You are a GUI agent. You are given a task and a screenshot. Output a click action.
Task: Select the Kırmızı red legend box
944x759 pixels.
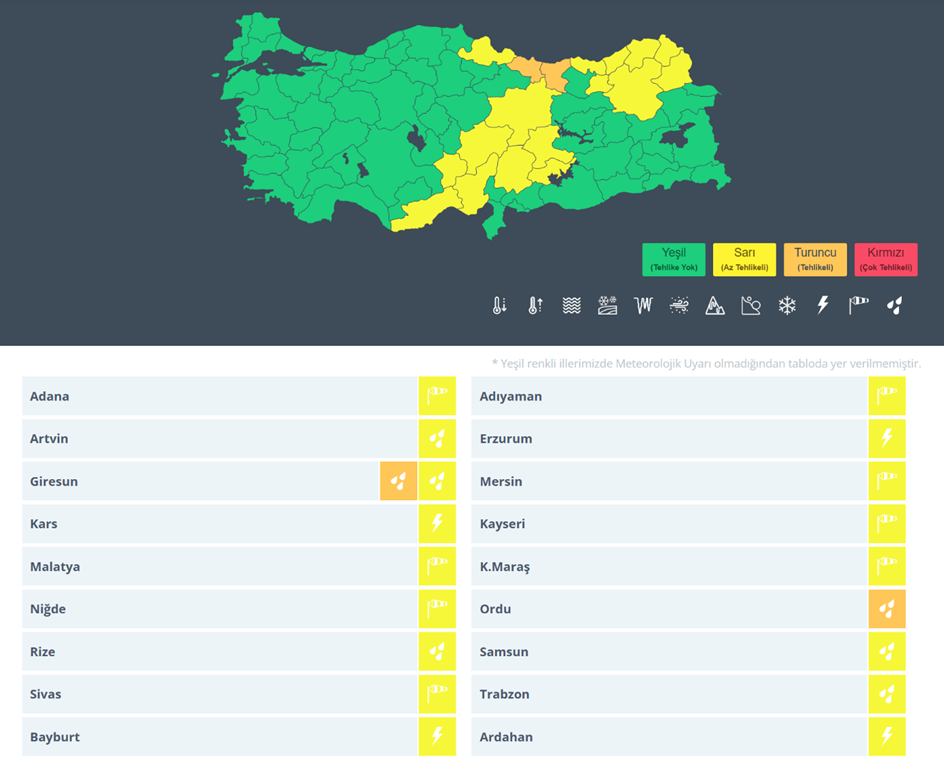click(886, 260)
